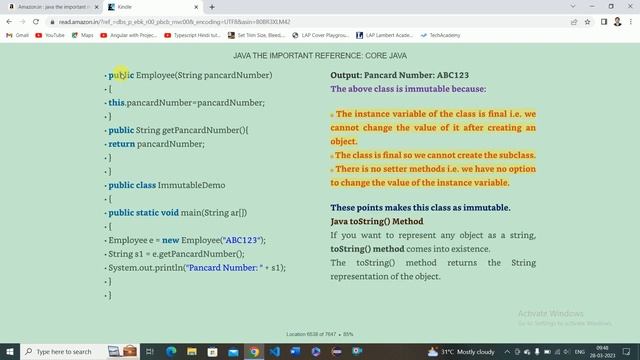Open the YouTube bookmark
This screenshot has height=360, width=640.
click(x=50, y=36)
